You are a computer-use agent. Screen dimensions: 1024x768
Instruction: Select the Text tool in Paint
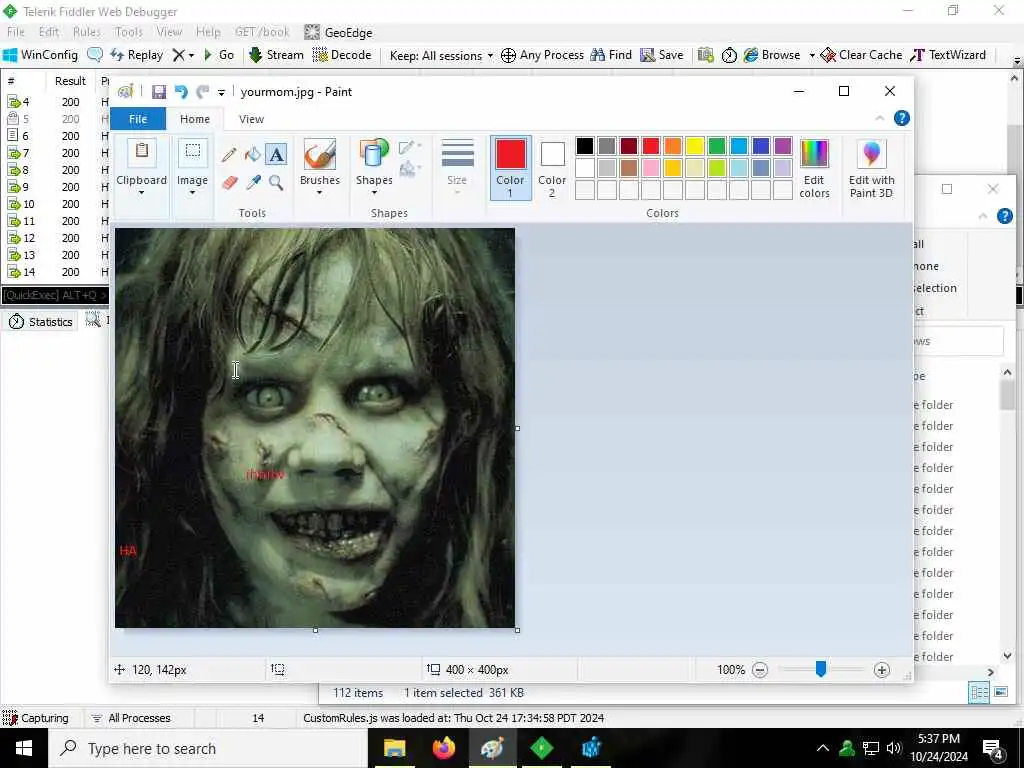(276, 155)
